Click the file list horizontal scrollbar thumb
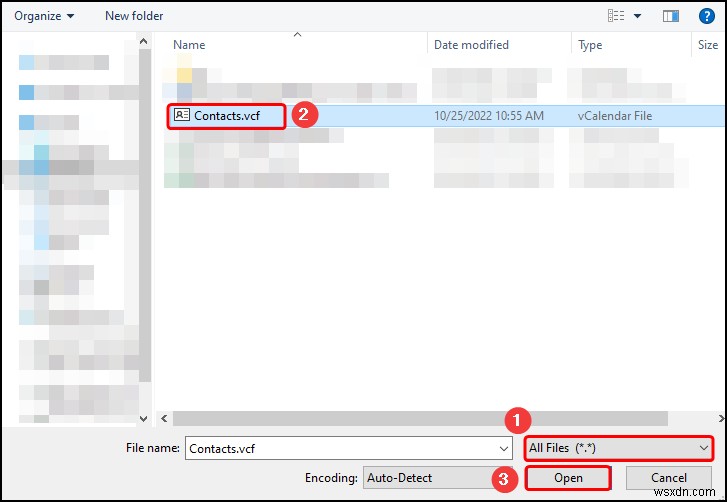The height and width of the screenshot is (502, 727). 420,418
